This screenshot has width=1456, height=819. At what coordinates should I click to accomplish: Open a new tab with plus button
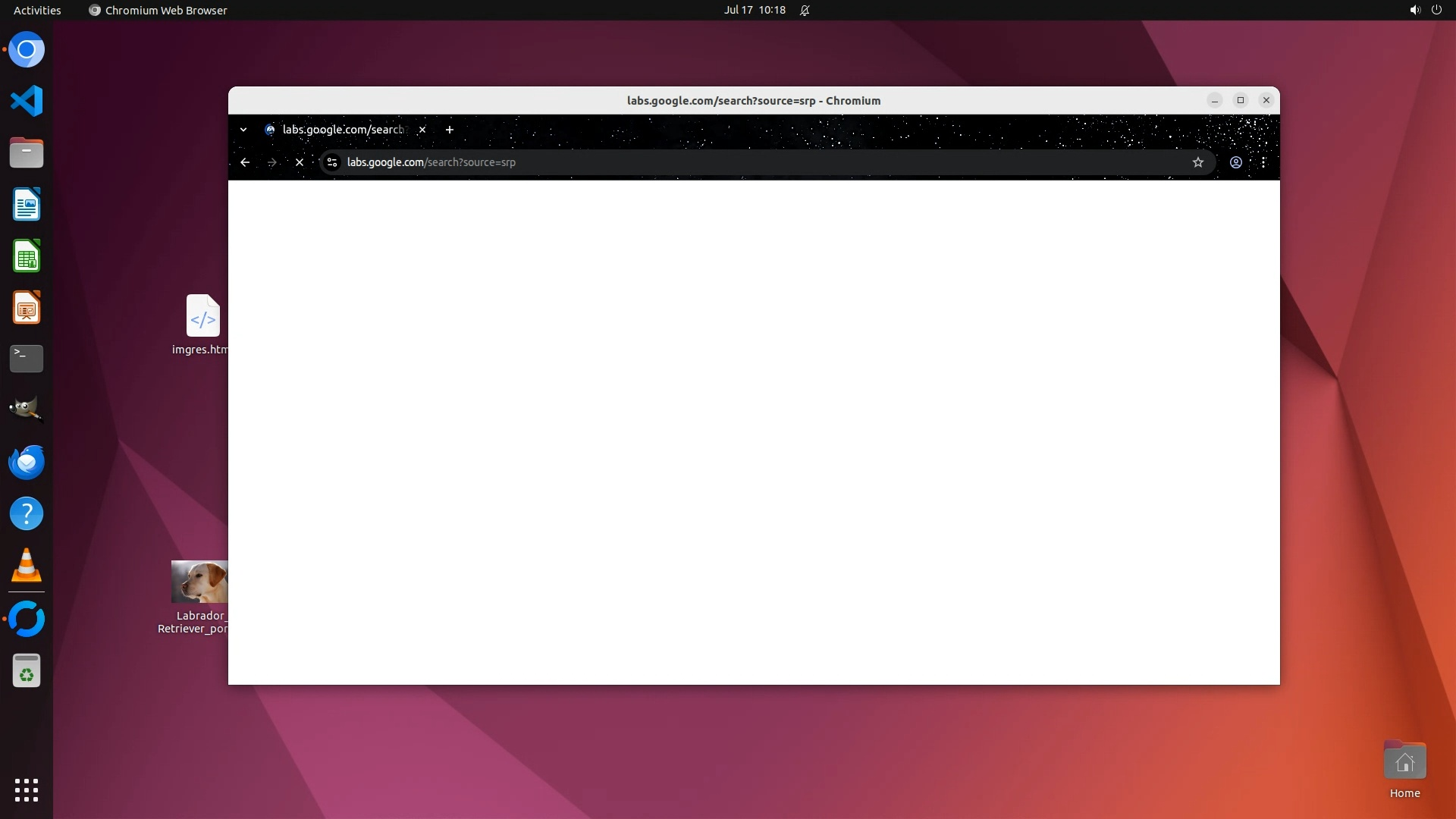(450, 130)
